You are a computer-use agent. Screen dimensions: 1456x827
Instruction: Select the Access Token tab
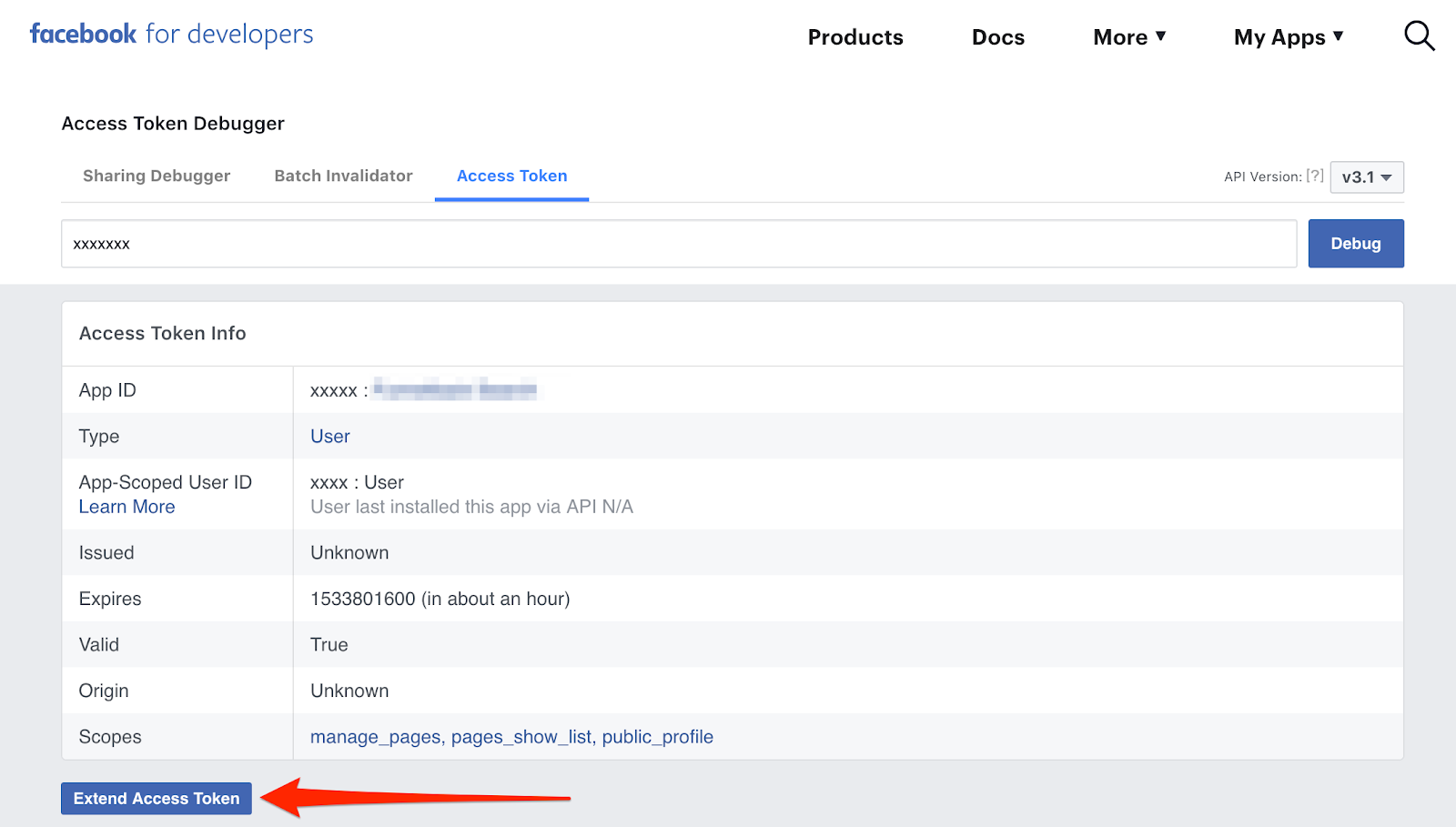pyautogui.click(x=511, y=176)
